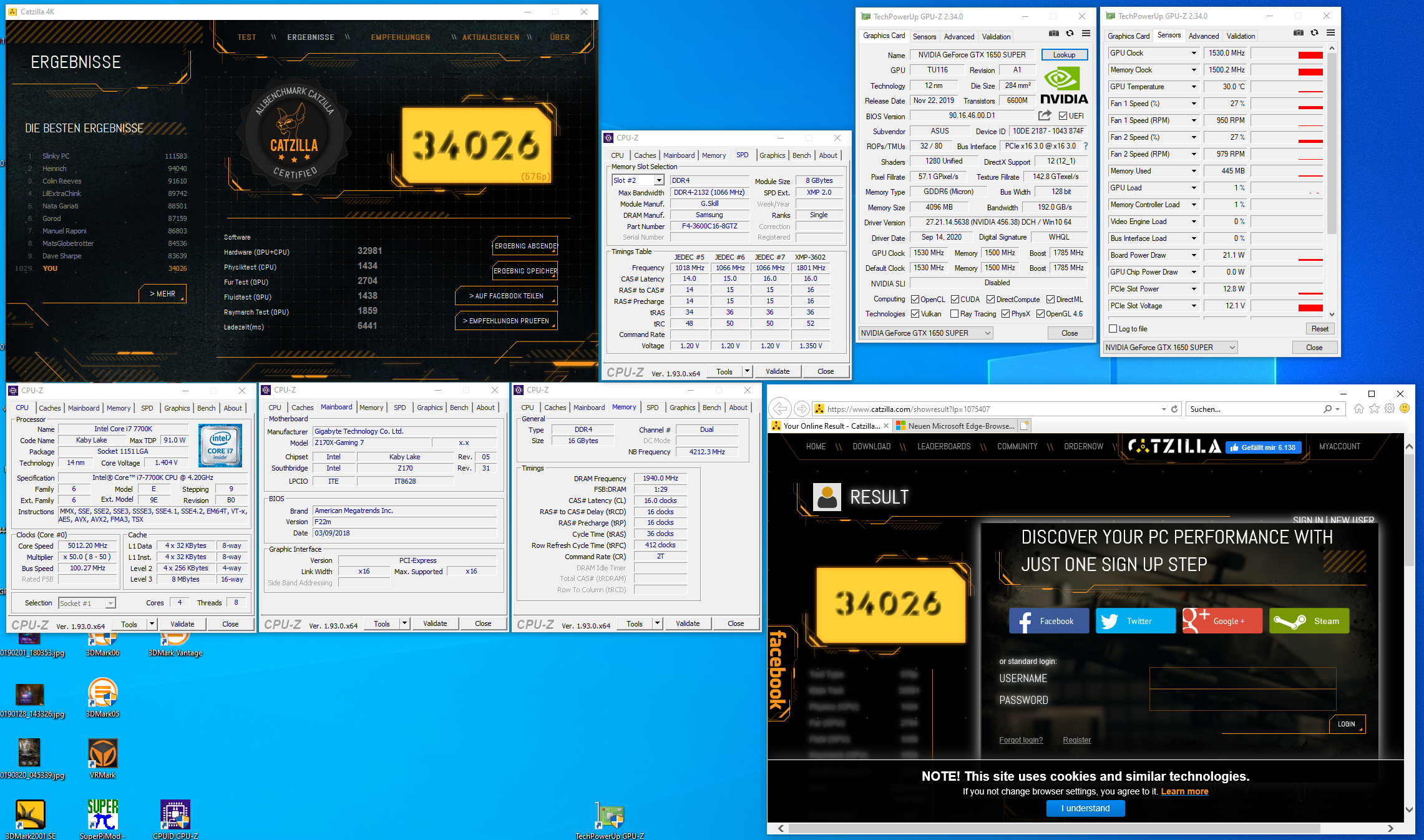Screen dimensions: 1424x840
Task: Click browser forward arrow button
Action: (x=802, y=409)
